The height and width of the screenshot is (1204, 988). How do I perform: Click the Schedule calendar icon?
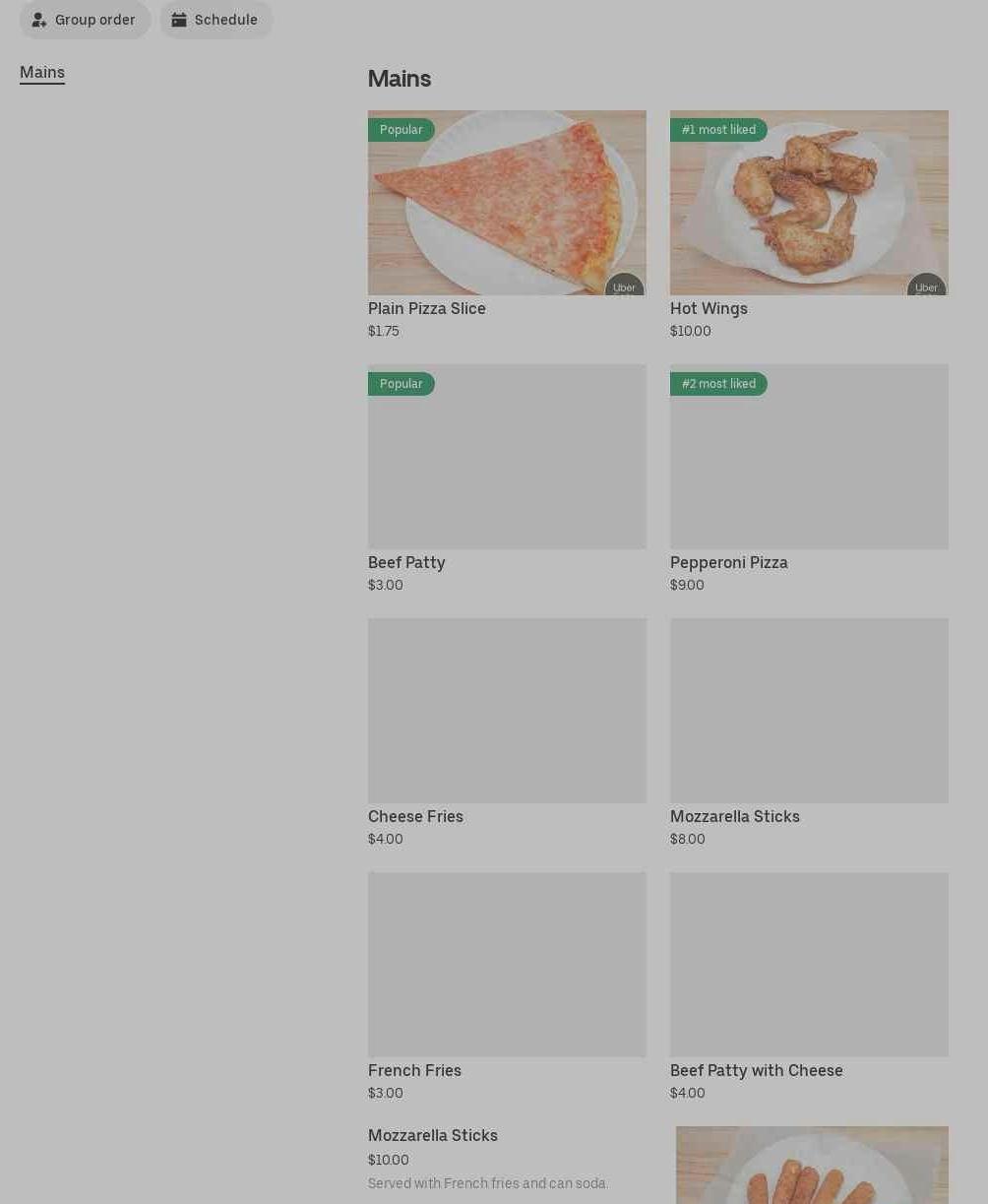pyautogui.click(x=179, y=20)
